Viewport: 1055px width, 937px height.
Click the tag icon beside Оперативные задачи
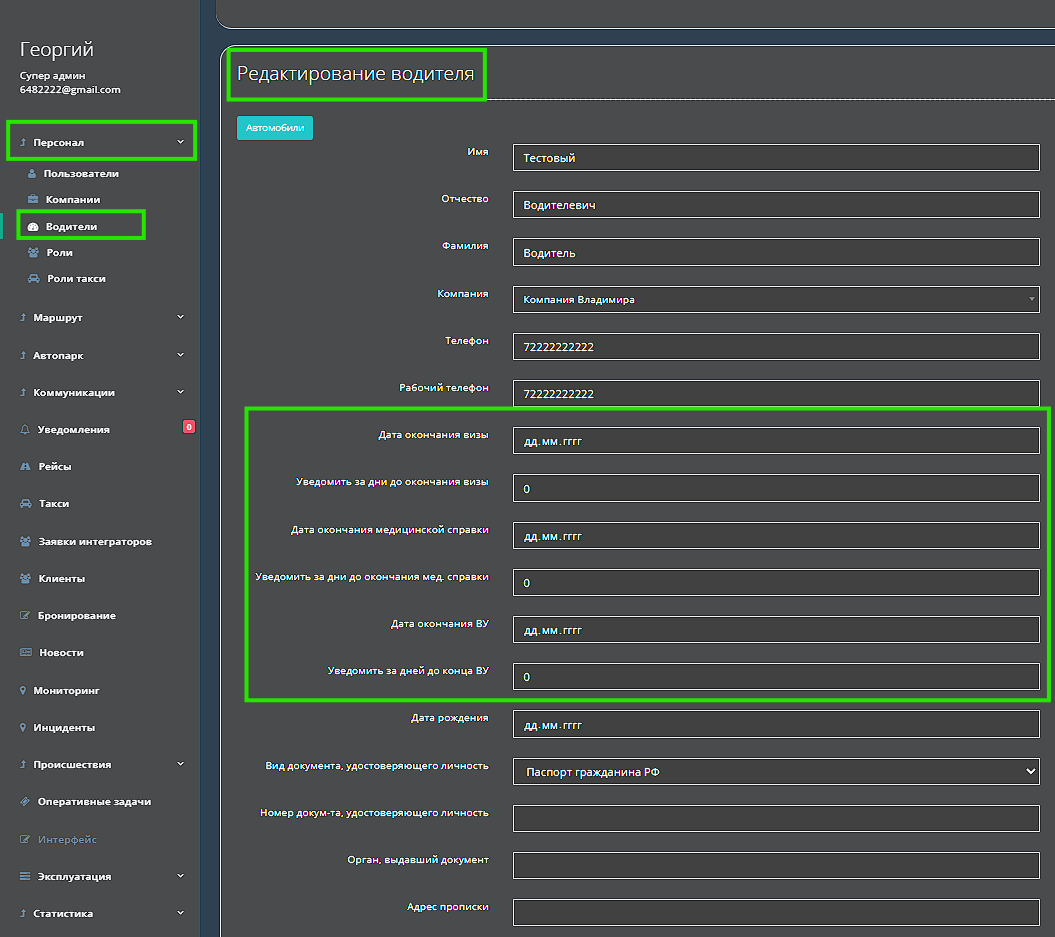click(25, 802)
